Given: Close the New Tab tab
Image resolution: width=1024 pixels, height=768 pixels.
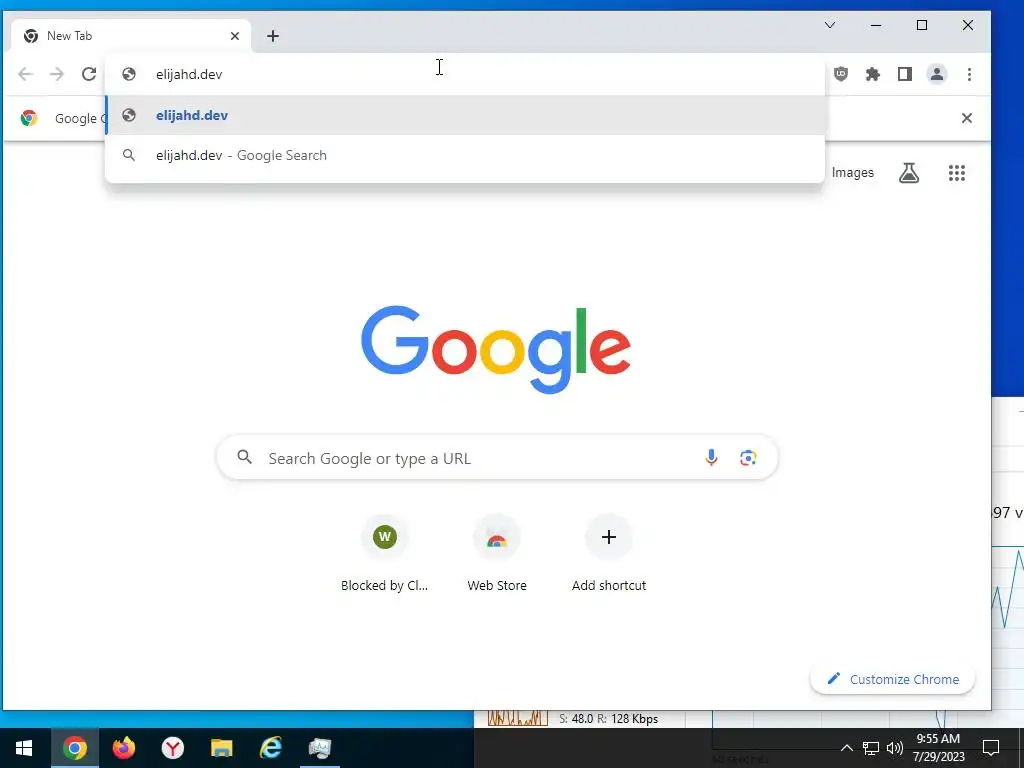Looking at the screenshot, I should coord(234,36).
